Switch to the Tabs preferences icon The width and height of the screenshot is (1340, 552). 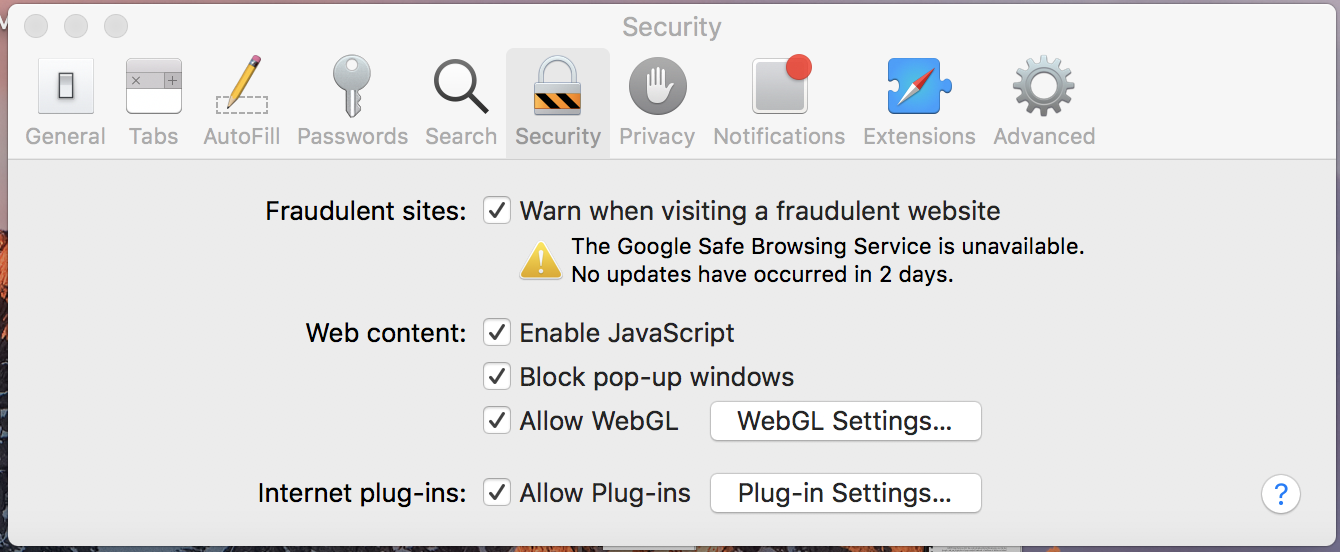[153, 87]
